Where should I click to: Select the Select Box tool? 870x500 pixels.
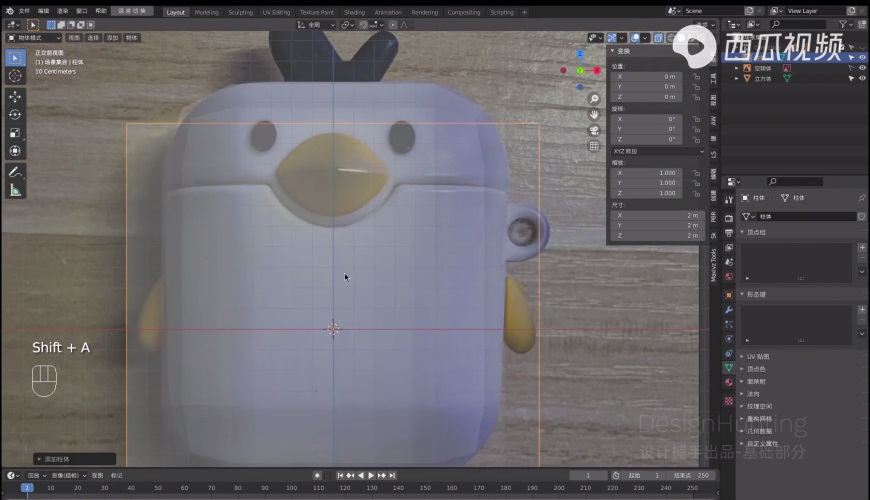16,58
